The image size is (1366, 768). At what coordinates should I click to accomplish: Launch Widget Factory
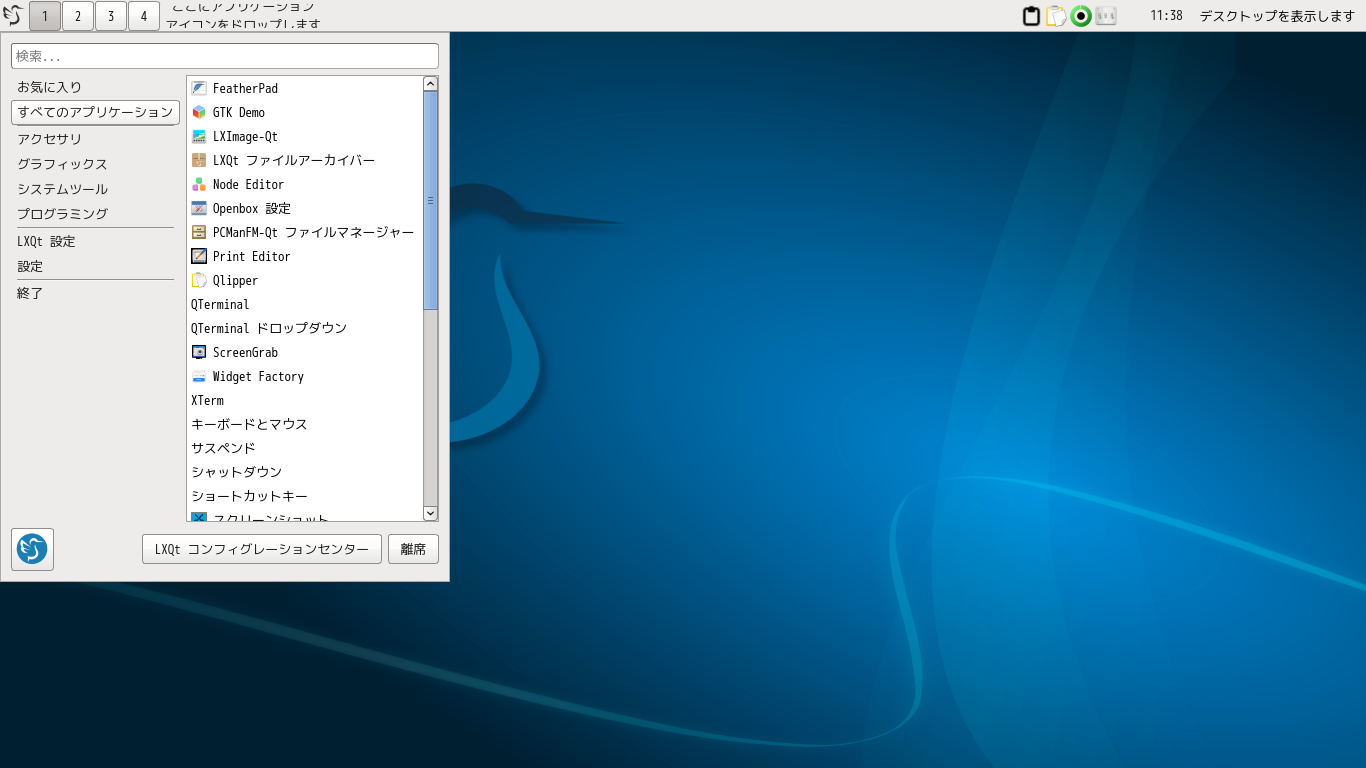257,377
